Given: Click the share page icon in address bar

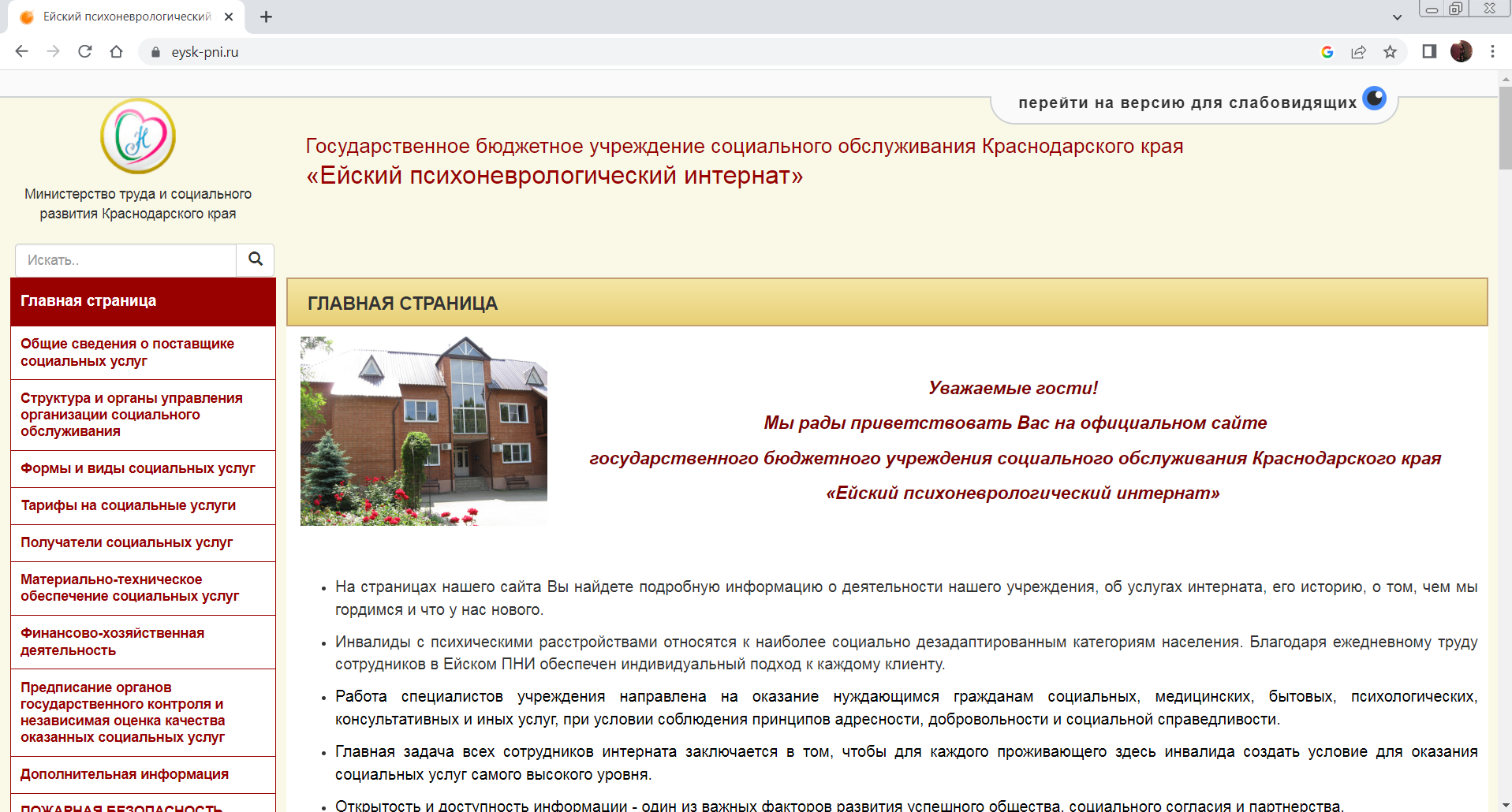Looking at the screenshot, I should (1358, 52).
